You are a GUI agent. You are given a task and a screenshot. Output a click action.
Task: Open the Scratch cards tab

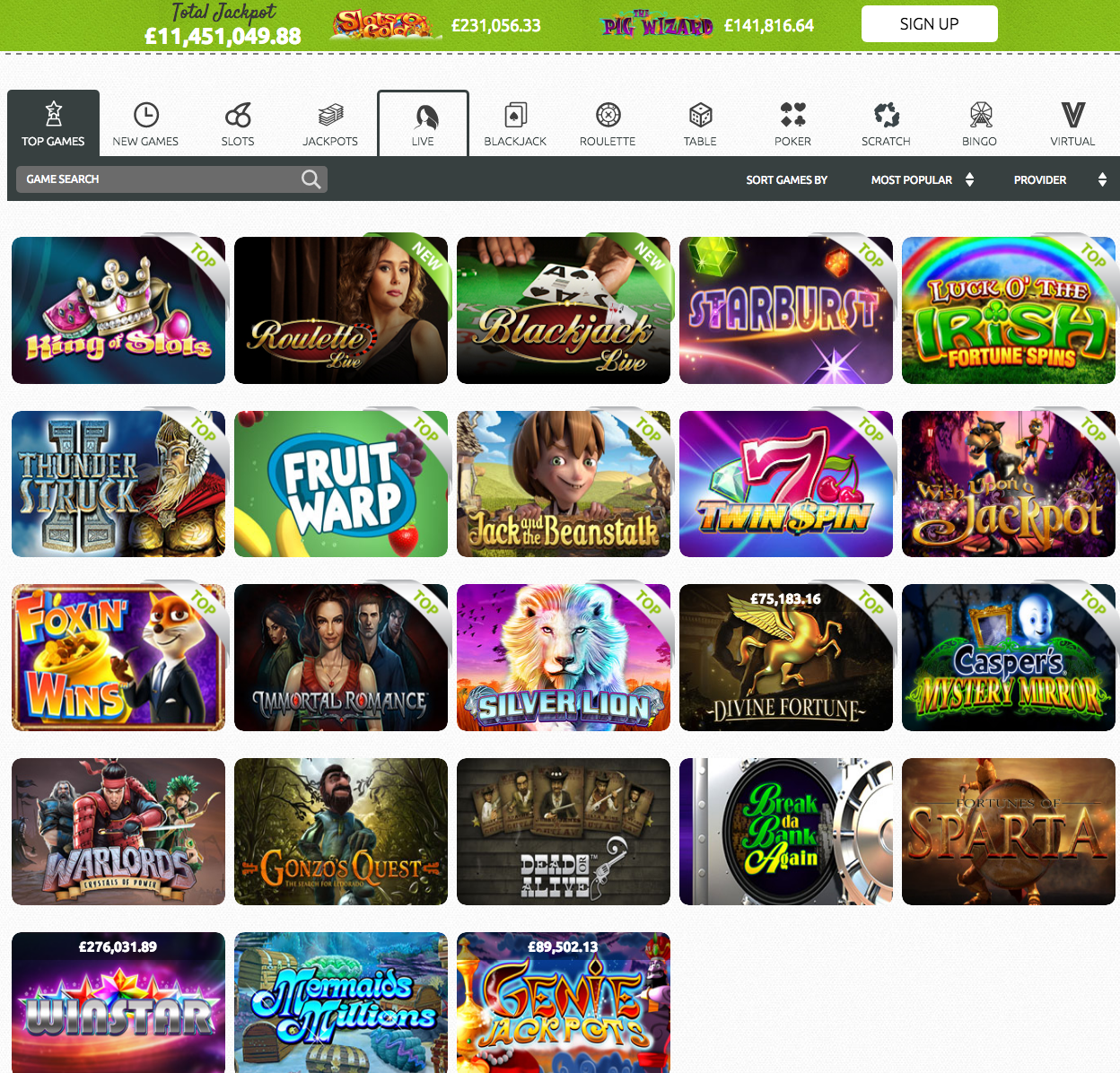point(886,123)
